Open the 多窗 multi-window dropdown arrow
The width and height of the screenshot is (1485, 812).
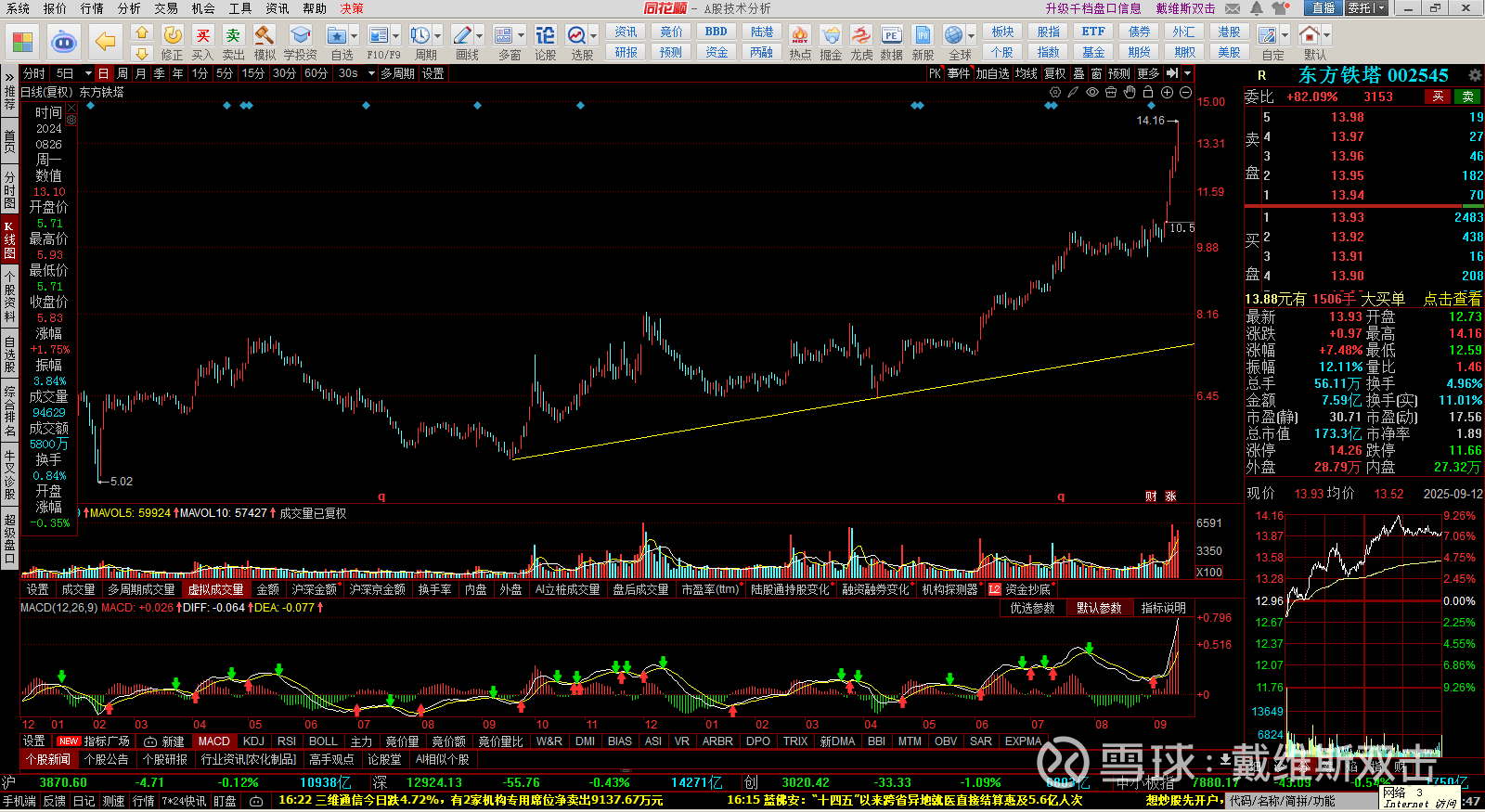pos(522,36)
